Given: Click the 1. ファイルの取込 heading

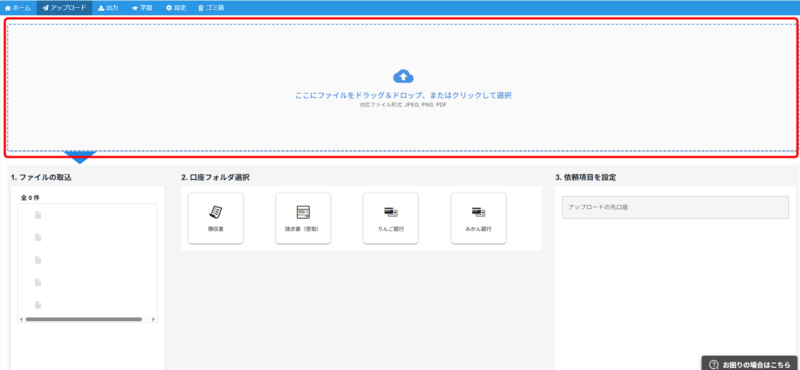Looking at the screenshot, I should [41, 178].
